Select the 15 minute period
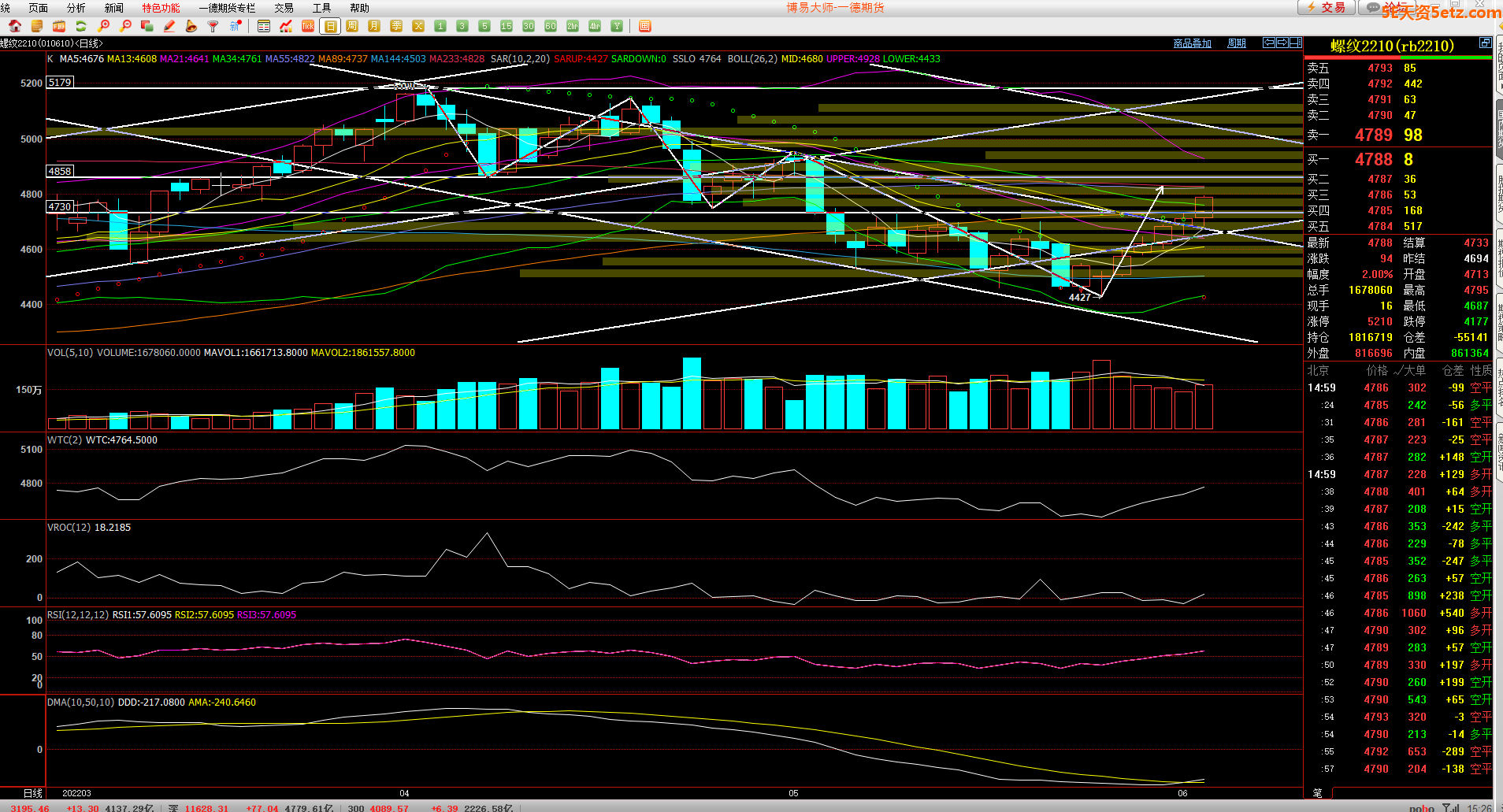The image size is (1503, 812). click(507, 26)
